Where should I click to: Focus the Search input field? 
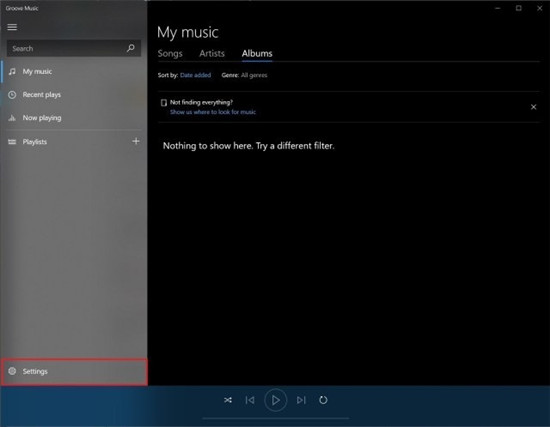pos(67,48)
